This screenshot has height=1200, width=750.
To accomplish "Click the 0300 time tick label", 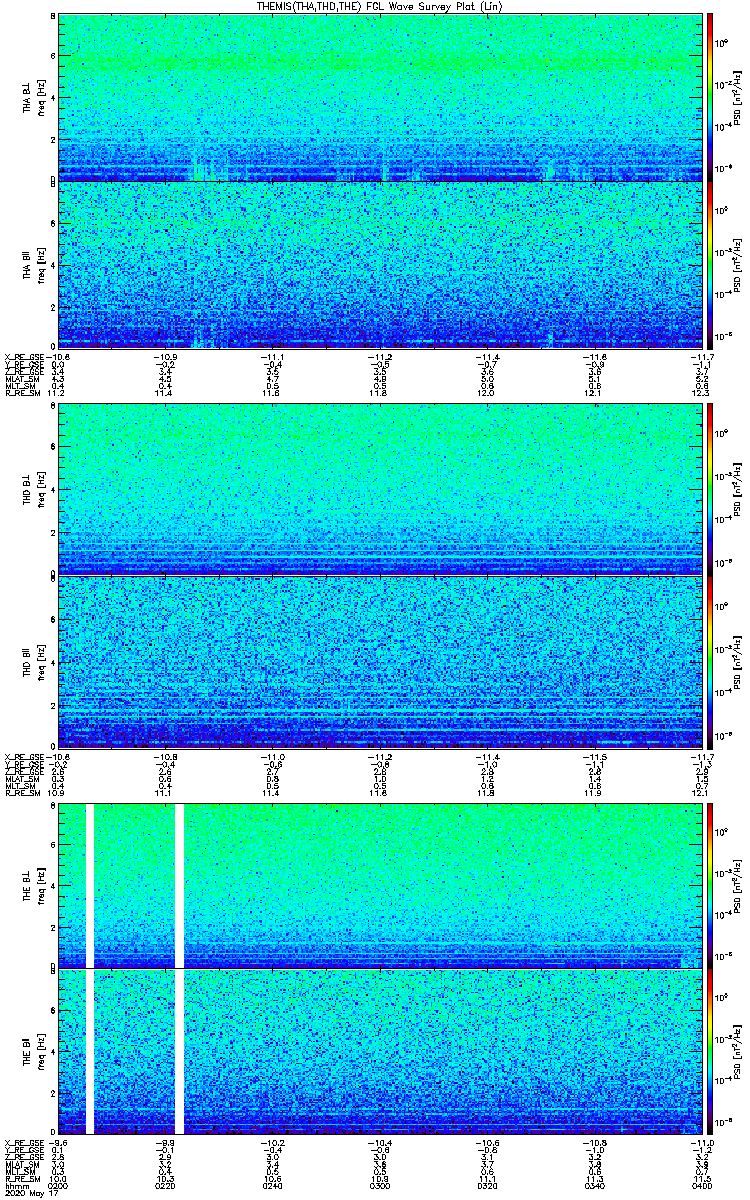I will point(380,1186).
